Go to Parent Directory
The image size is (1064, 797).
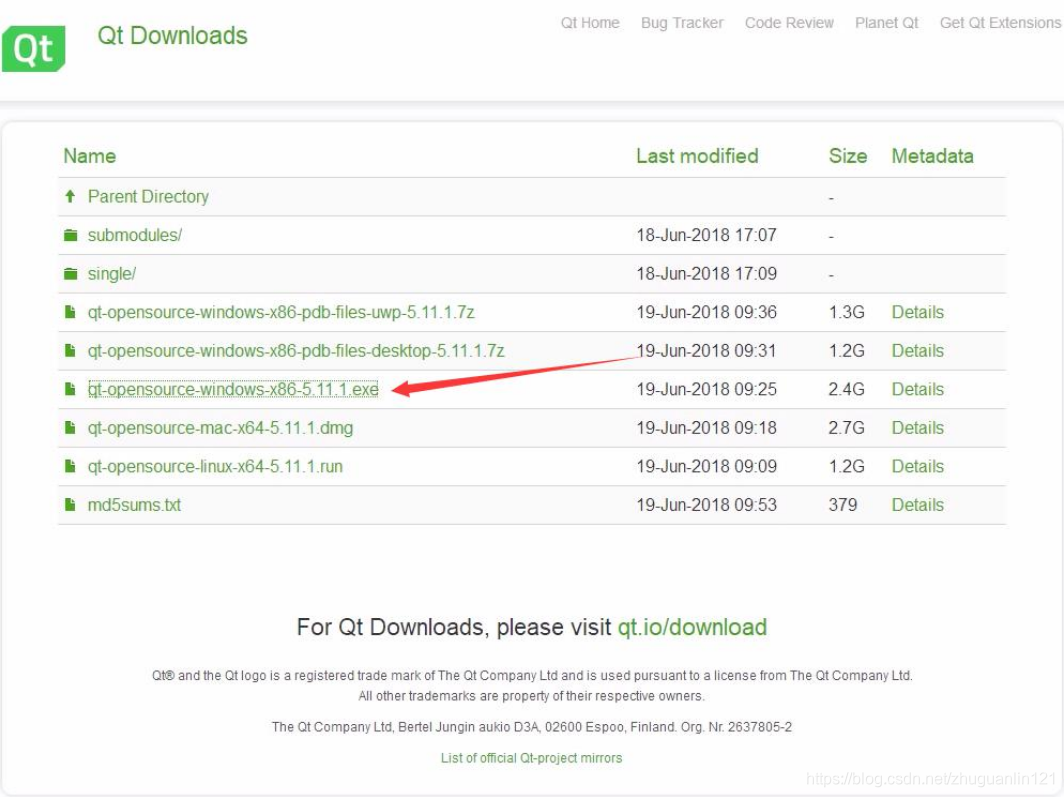point(148,197)
